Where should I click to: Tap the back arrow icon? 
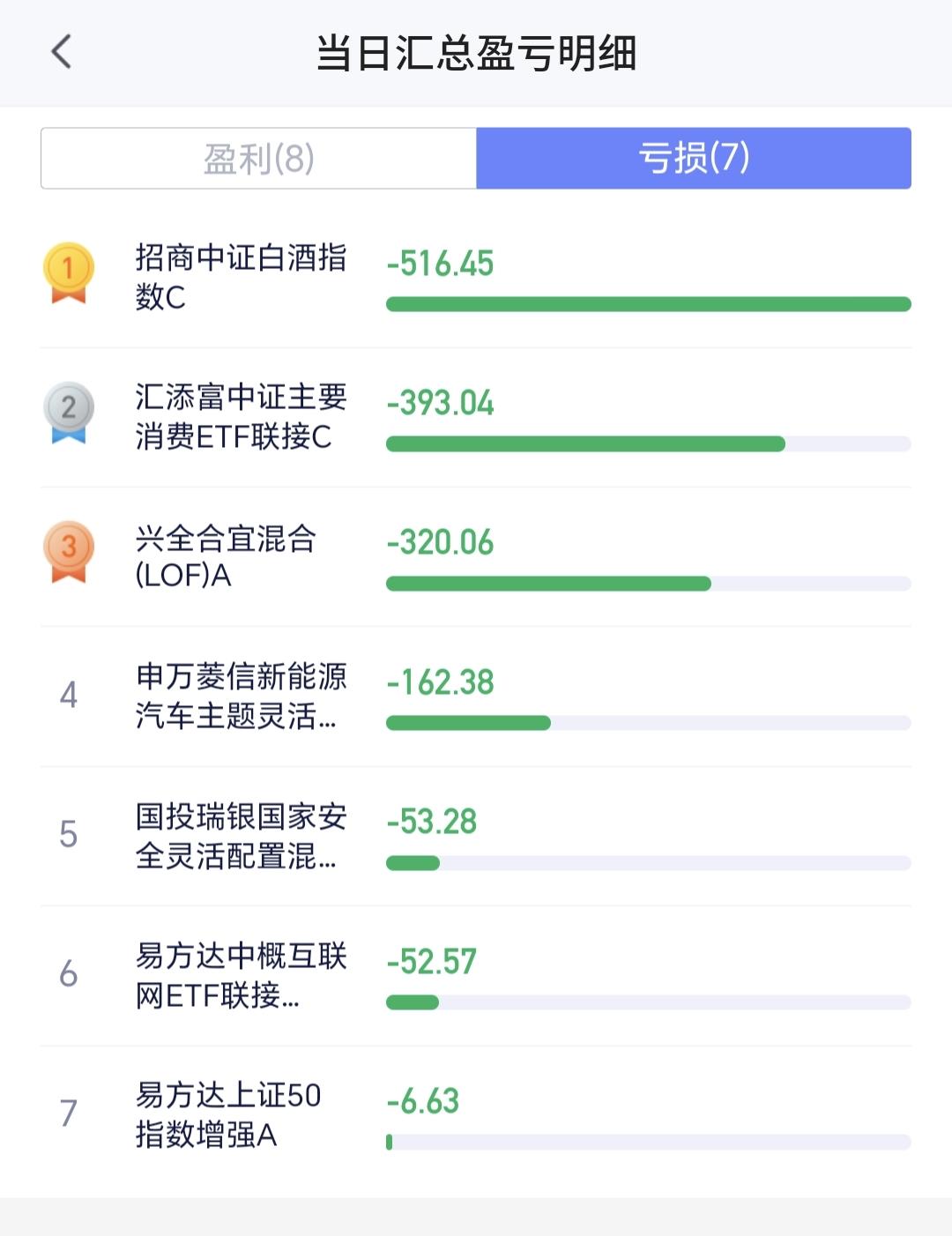coord(61,52)
